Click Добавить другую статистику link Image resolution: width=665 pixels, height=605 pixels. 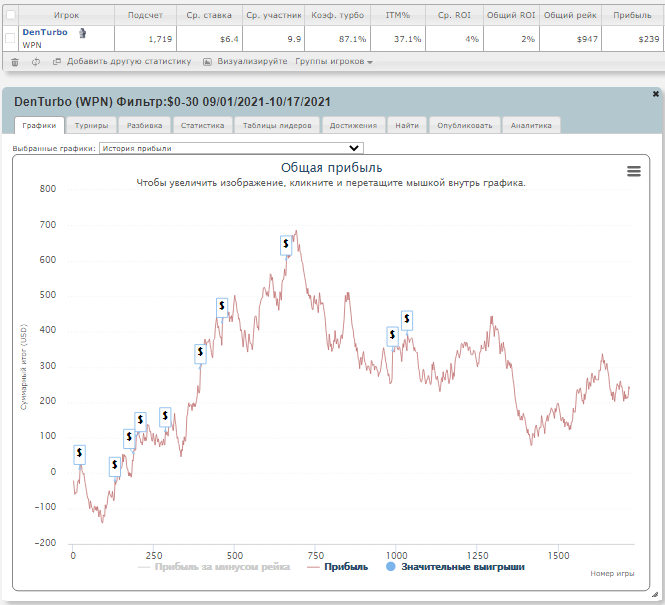coord(129,61)
